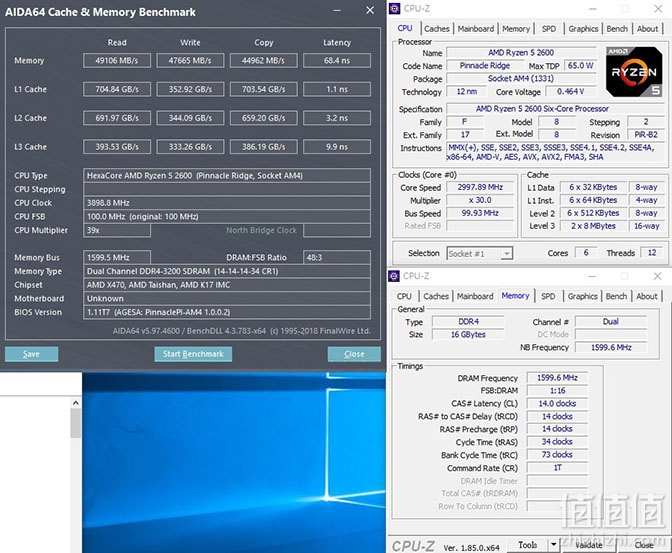
Task: Open the Socket #1 selection dropdown in CPU-Z
Action: point(480,254)
